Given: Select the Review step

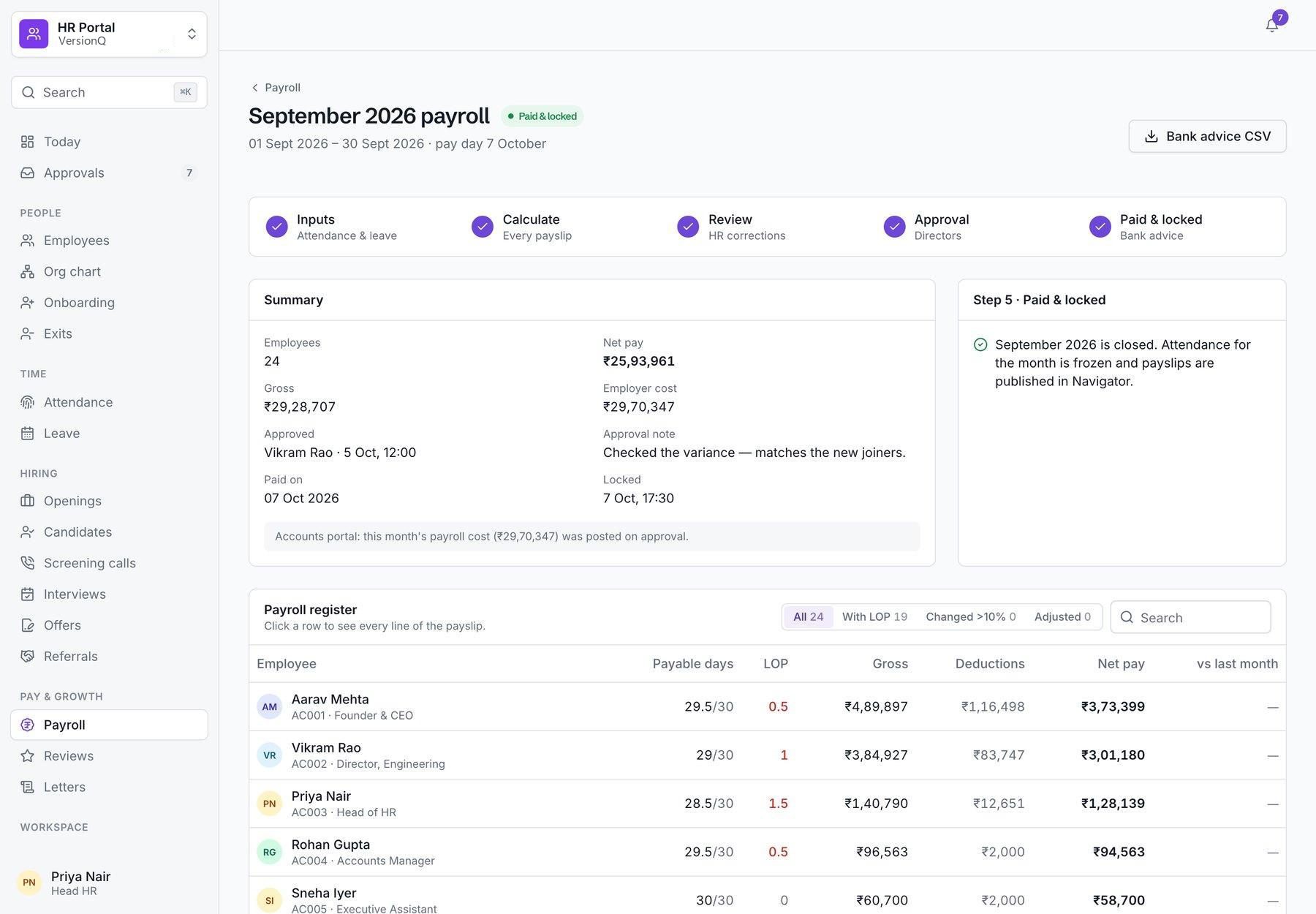Looking at the screenshot, I should [x=731, y=227].
